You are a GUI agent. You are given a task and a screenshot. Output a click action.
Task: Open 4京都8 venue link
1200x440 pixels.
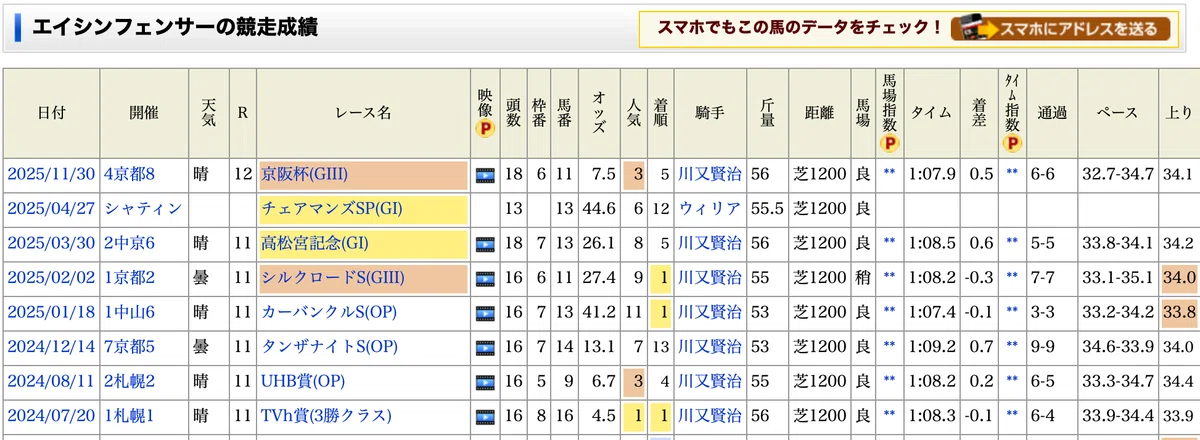pyautogui.click(x=130, y=174)
